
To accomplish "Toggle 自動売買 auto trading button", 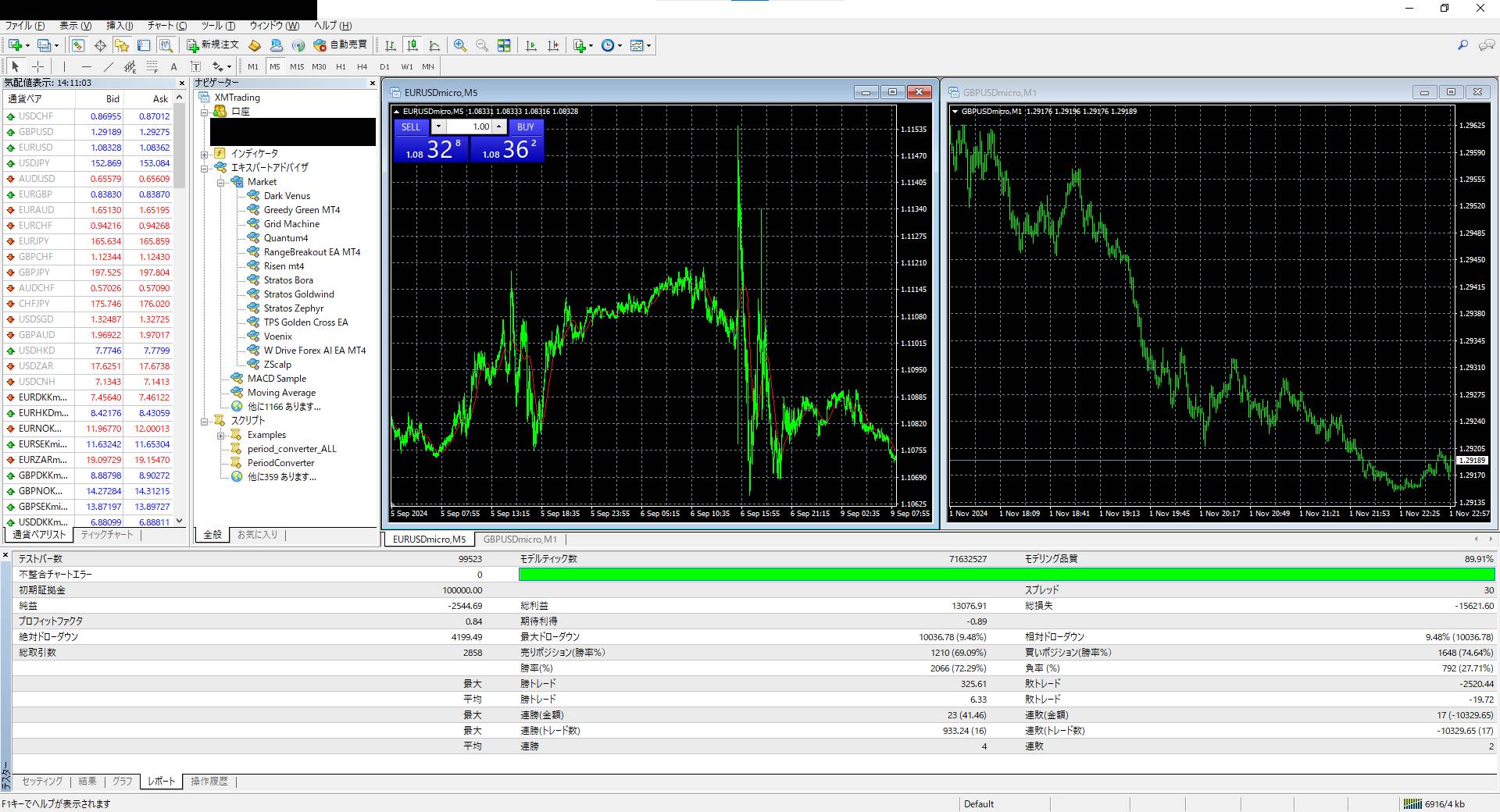I will point(341,45).
